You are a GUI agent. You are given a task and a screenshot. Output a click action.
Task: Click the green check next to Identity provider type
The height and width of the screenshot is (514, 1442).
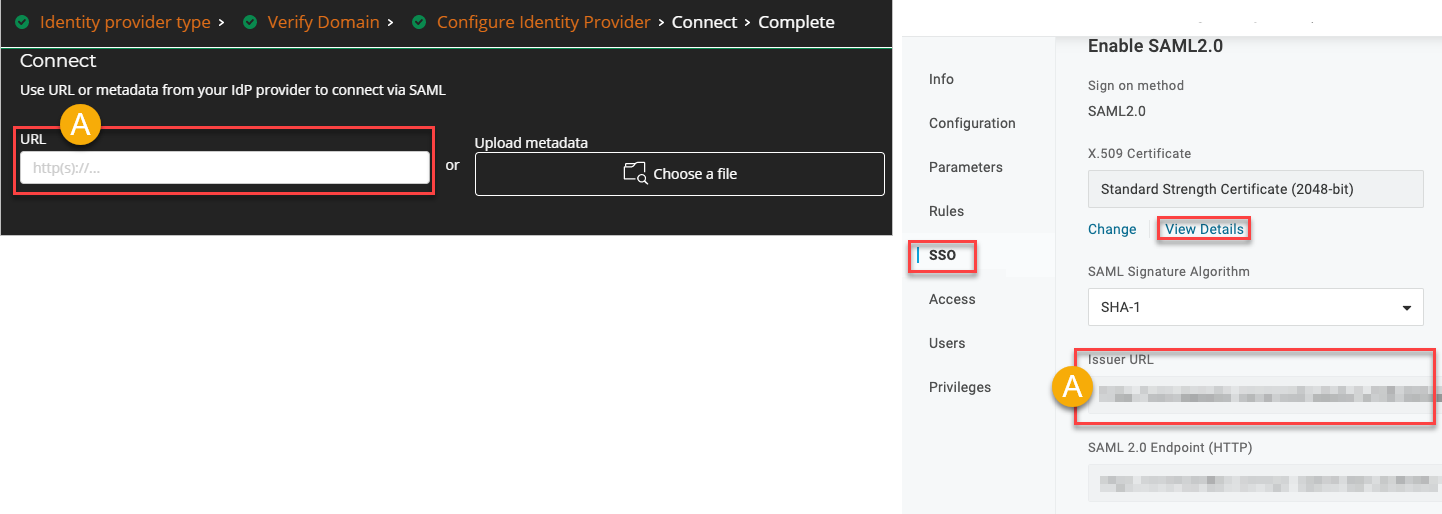[22, 22]
